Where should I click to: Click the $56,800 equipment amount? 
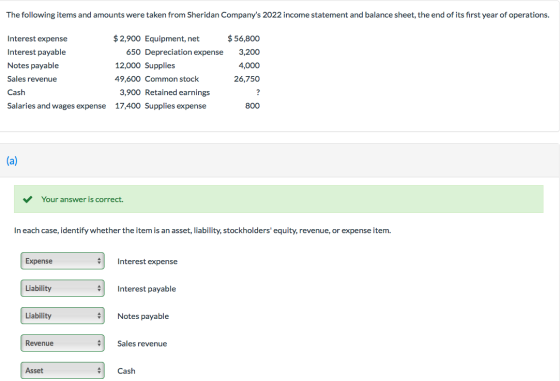point(244,39)
